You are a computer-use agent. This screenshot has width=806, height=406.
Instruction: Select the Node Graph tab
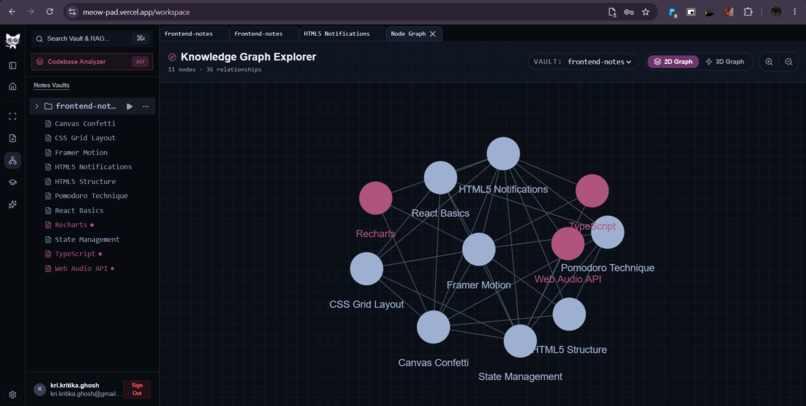click(x=408, y=33)
